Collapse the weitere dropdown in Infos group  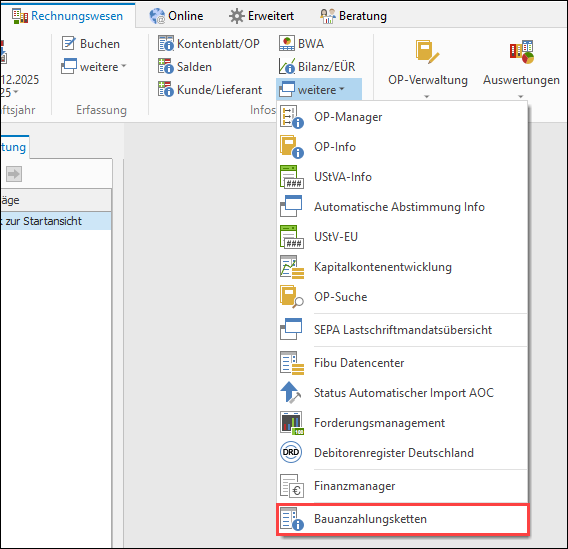tap(319, 89)
